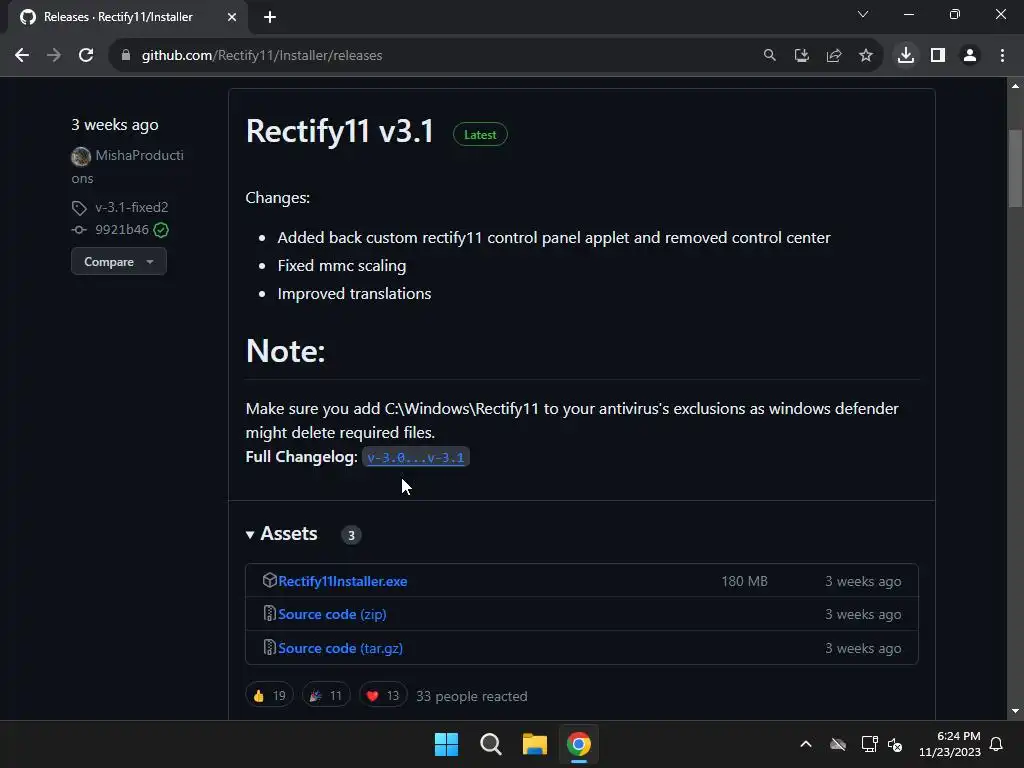This screenshot has height=768, width=1024.
Task: Go back to the previous page
Action: 22,56
